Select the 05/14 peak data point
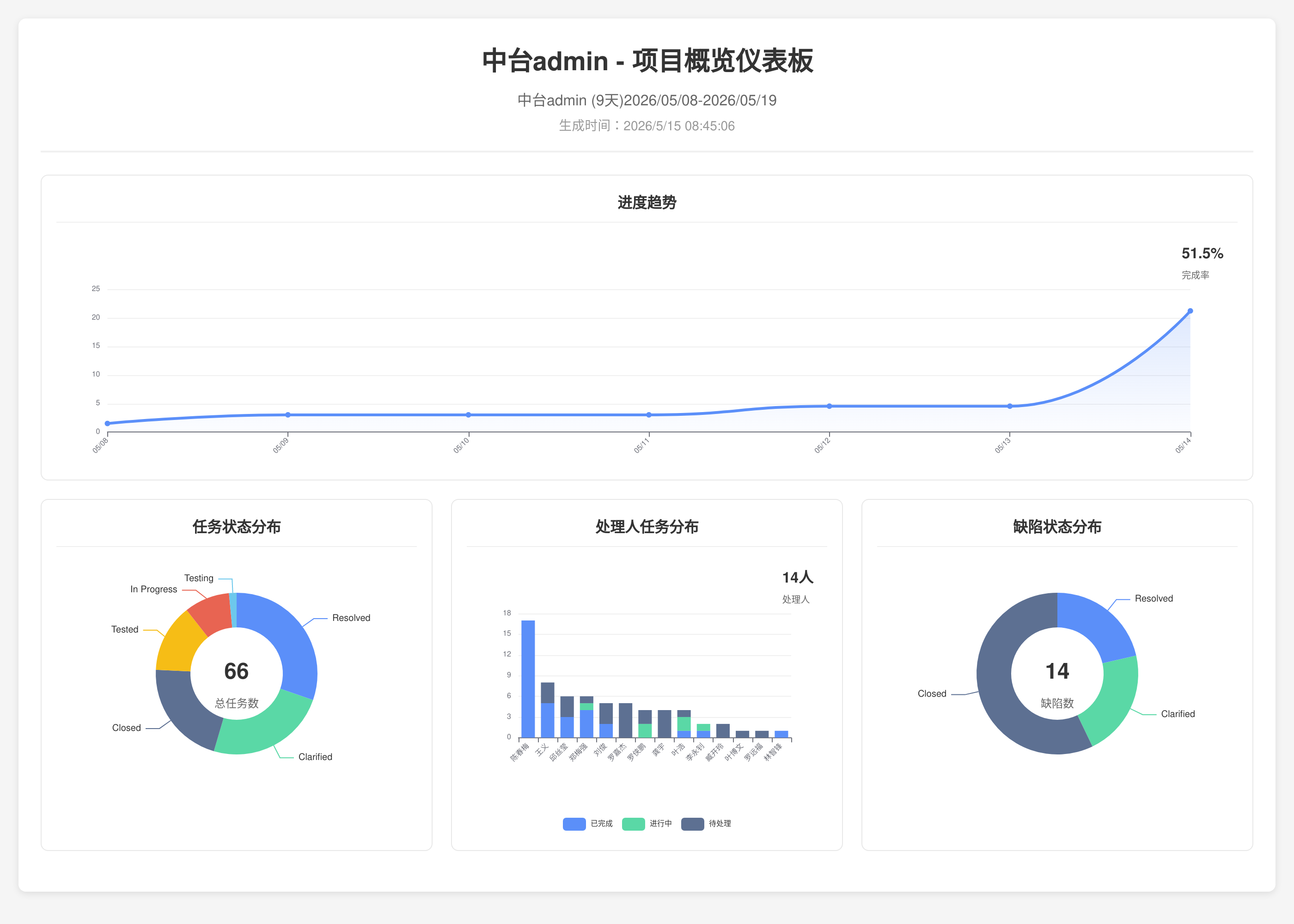 (1190, 311)
